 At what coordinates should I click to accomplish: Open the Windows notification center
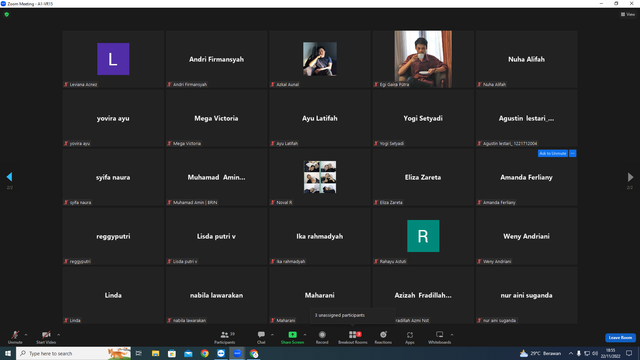(629, 353)
